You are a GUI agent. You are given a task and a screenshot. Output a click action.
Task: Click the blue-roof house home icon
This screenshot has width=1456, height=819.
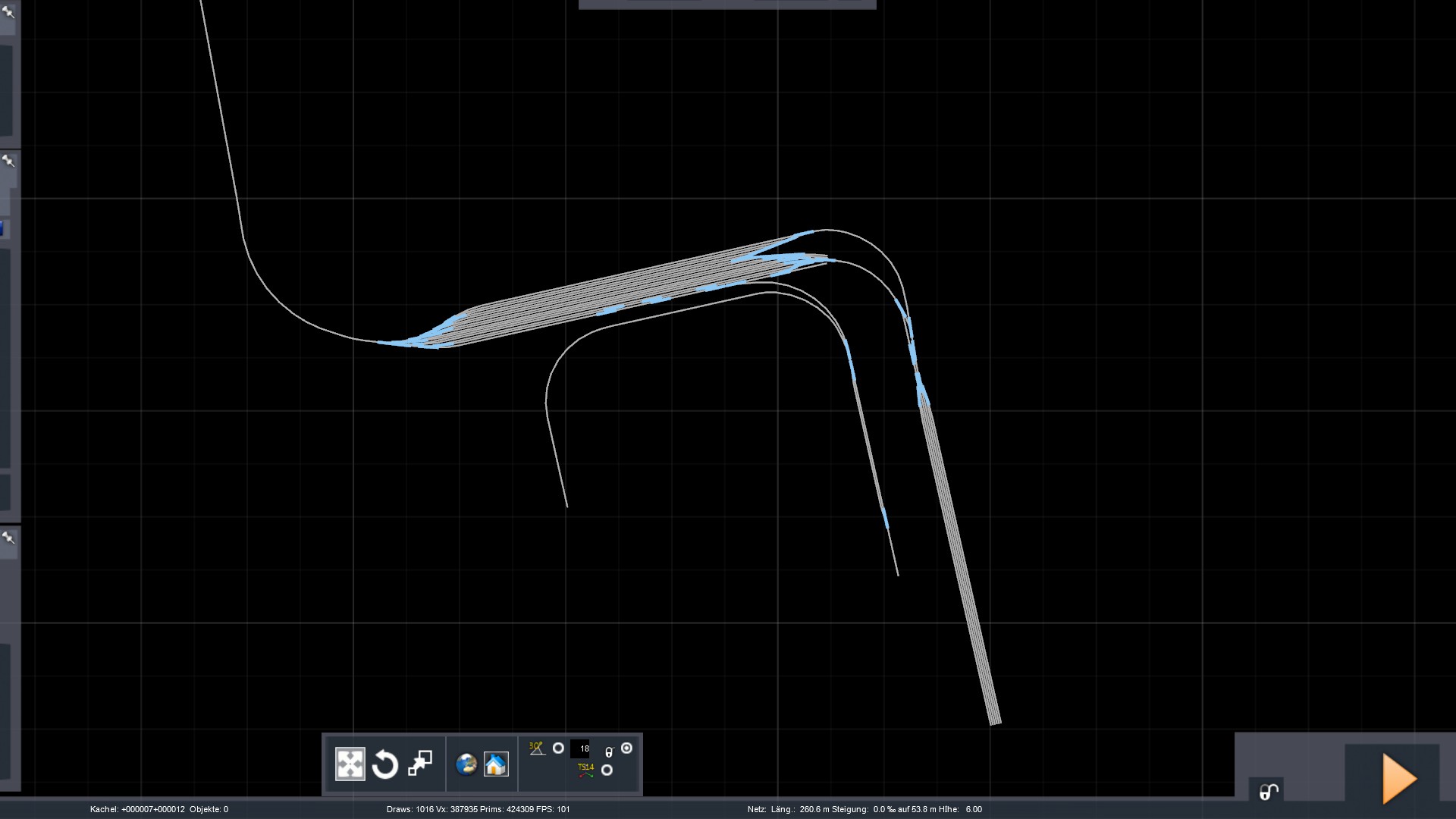click(496, 764)
